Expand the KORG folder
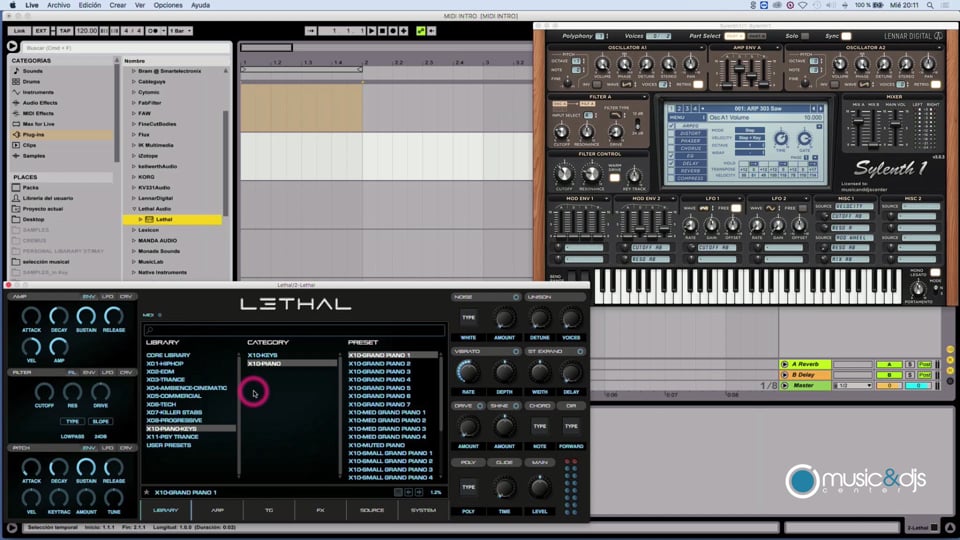Image resolution: width=960 pixels, height=540 pixels. pos(133,177)
